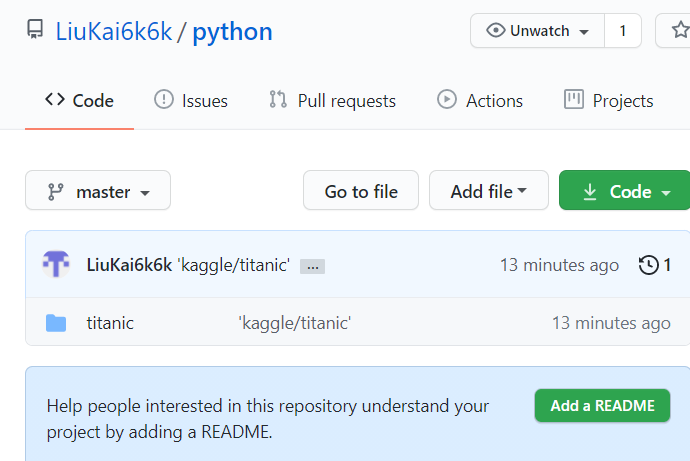This screenshot has width=690, height=461.
Task: Open the Issues tab
Action: click(191, 101)
